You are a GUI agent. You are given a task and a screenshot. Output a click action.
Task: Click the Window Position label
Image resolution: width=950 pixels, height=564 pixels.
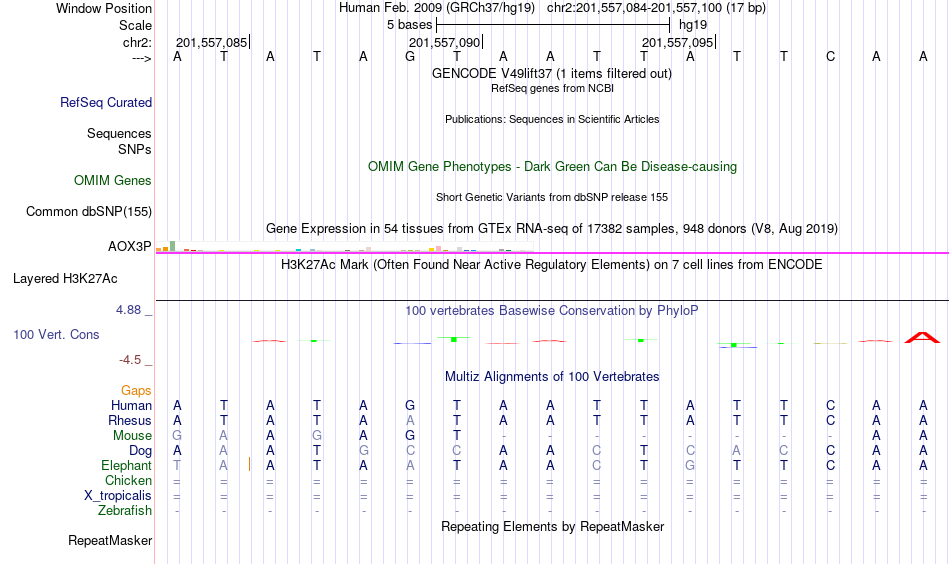pos(104,8)
